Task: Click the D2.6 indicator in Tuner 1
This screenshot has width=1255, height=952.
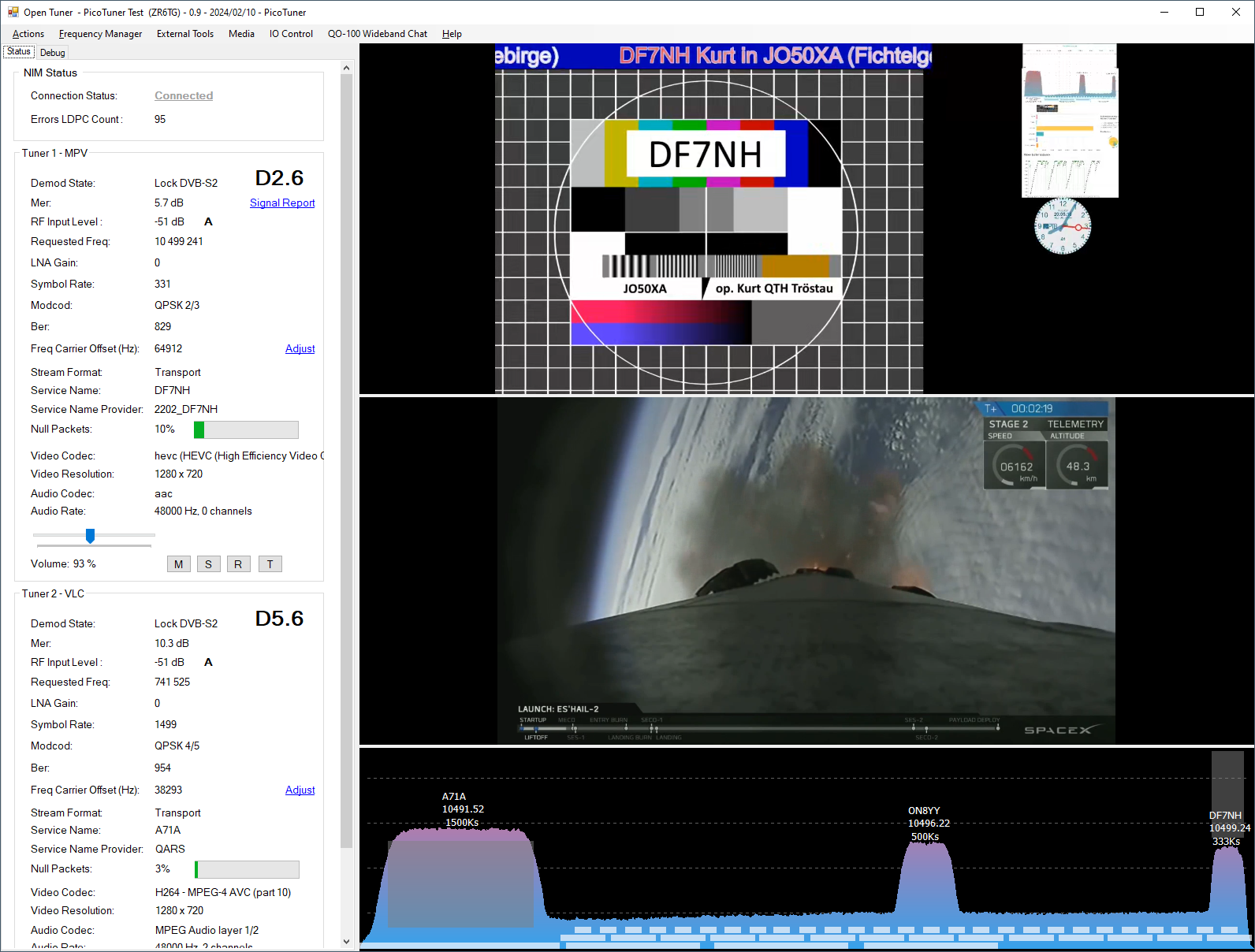Action: [x=279, y=178]
